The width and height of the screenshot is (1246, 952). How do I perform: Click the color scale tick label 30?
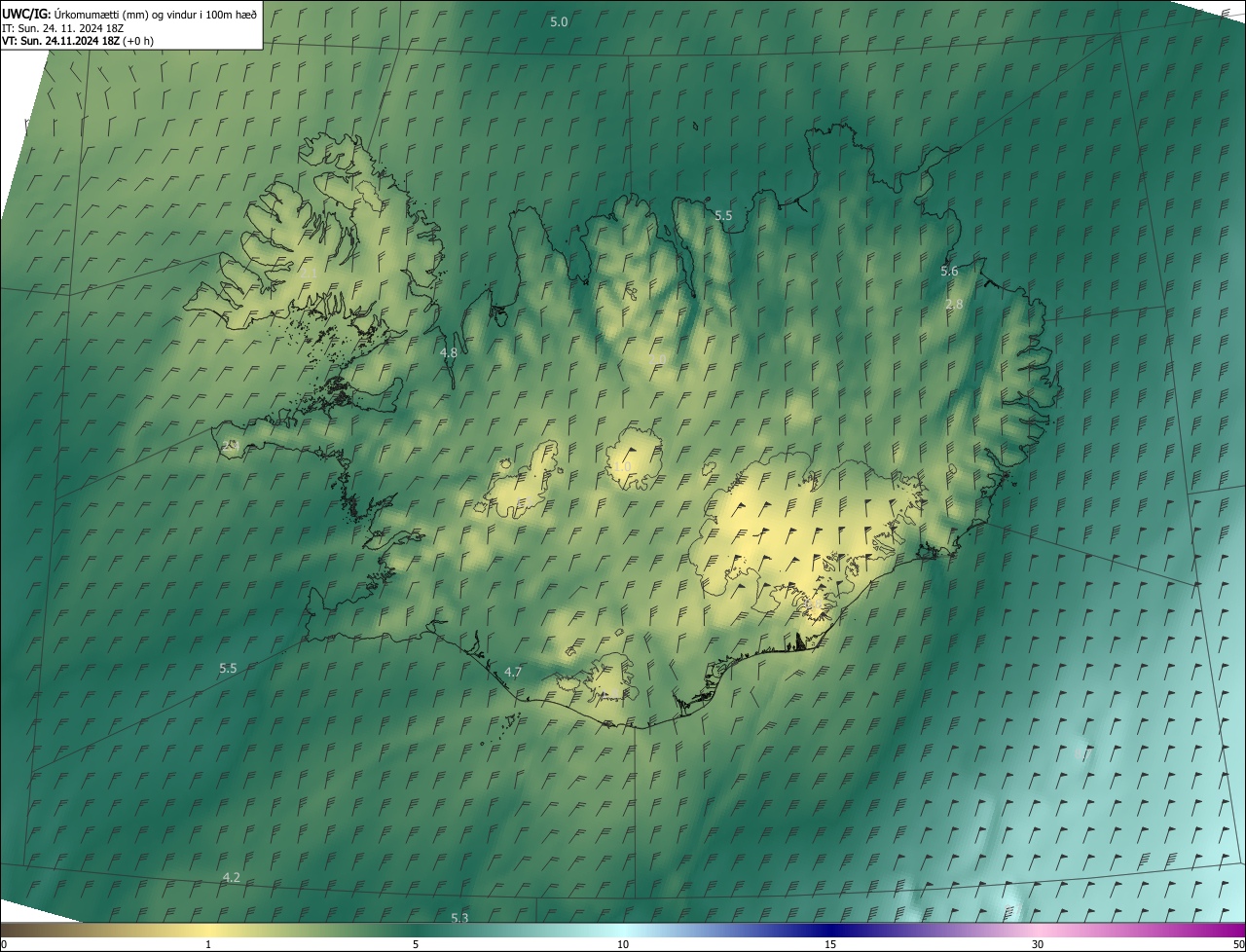click(1038, 944)
